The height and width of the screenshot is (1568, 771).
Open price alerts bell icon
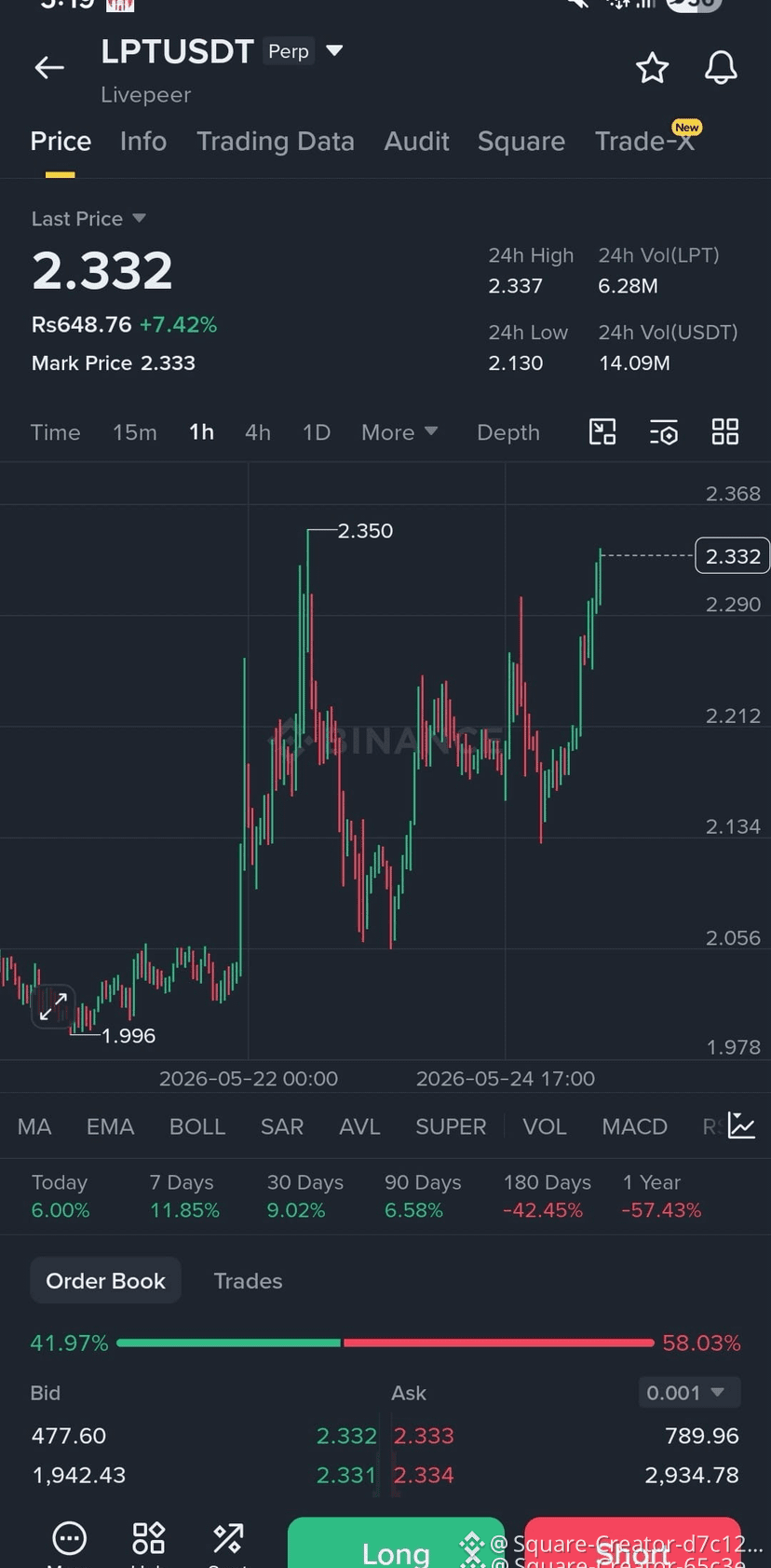point(721,68)
